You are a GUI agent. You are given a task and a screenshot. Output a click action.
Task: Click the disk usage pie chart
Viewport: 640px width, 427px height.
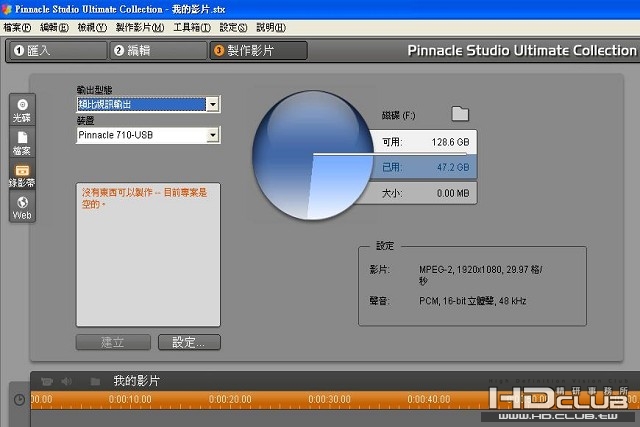click(x=313, y=155)
